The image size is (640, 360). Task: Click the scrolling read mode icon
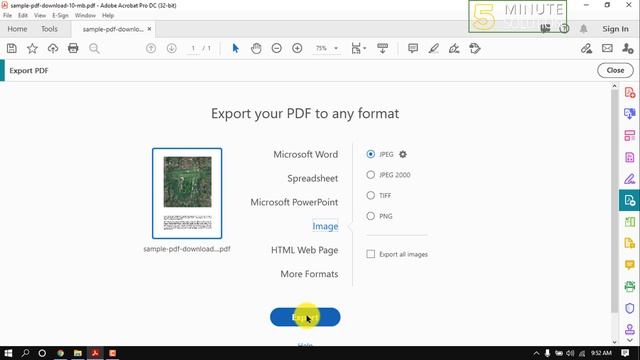click(382, 48)
